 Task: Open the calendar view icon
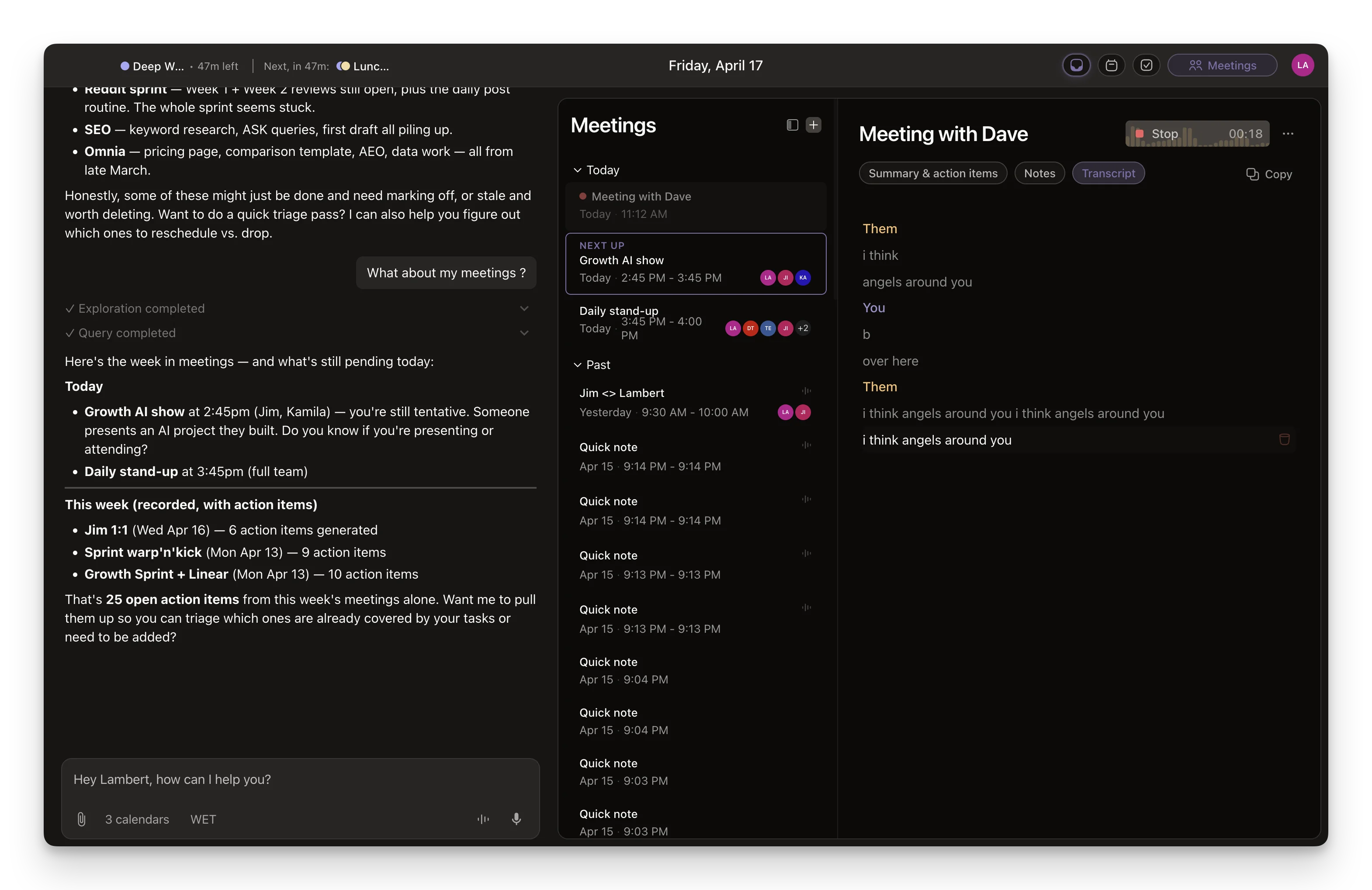pos(1111,65)
